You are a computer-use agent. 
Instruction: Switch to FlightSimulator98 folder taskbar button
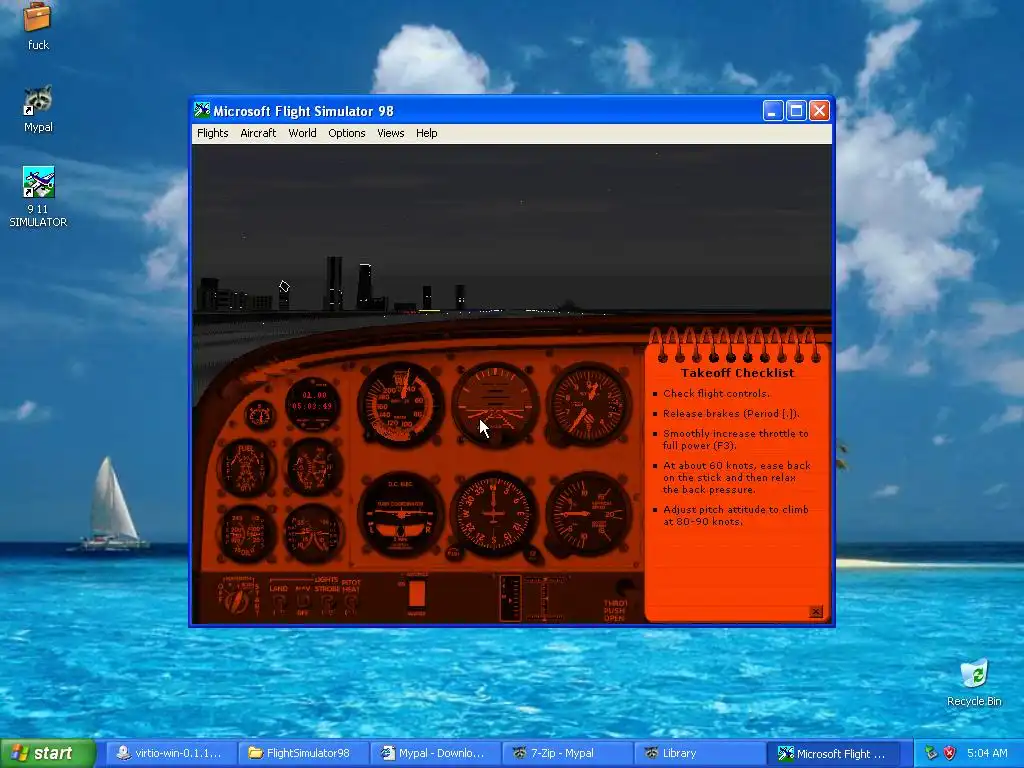pyautogui.click(x=303, y=754)
